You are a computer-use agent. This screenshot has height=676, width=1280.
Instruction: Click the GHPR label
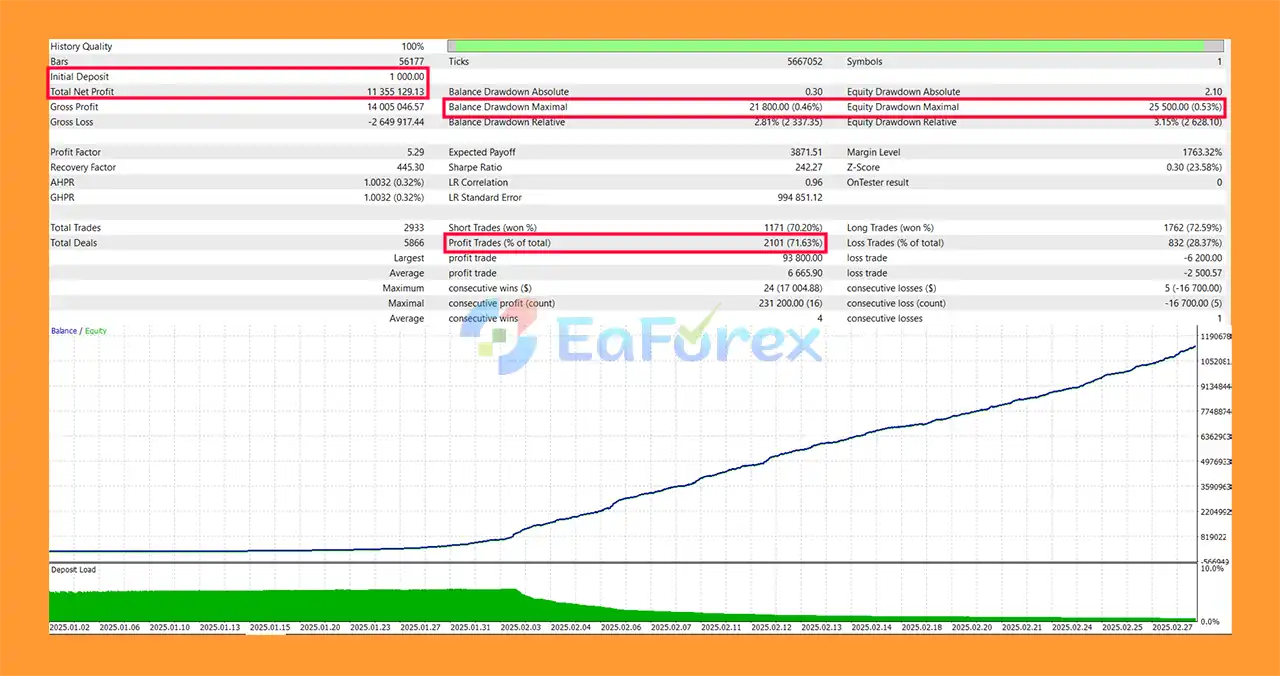point(62,197)
